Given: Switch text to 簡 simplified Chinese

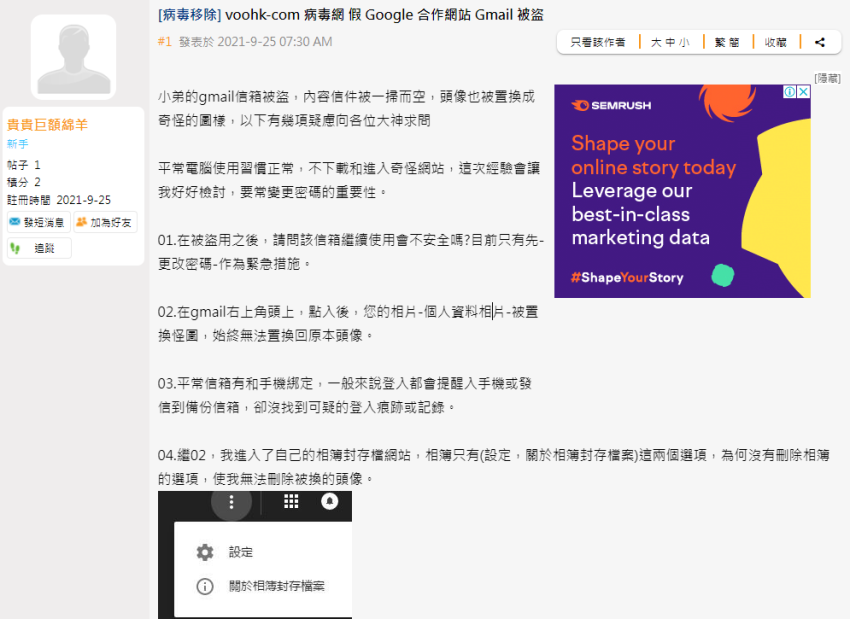Looking at the screenshot, I should pos(734,42).
